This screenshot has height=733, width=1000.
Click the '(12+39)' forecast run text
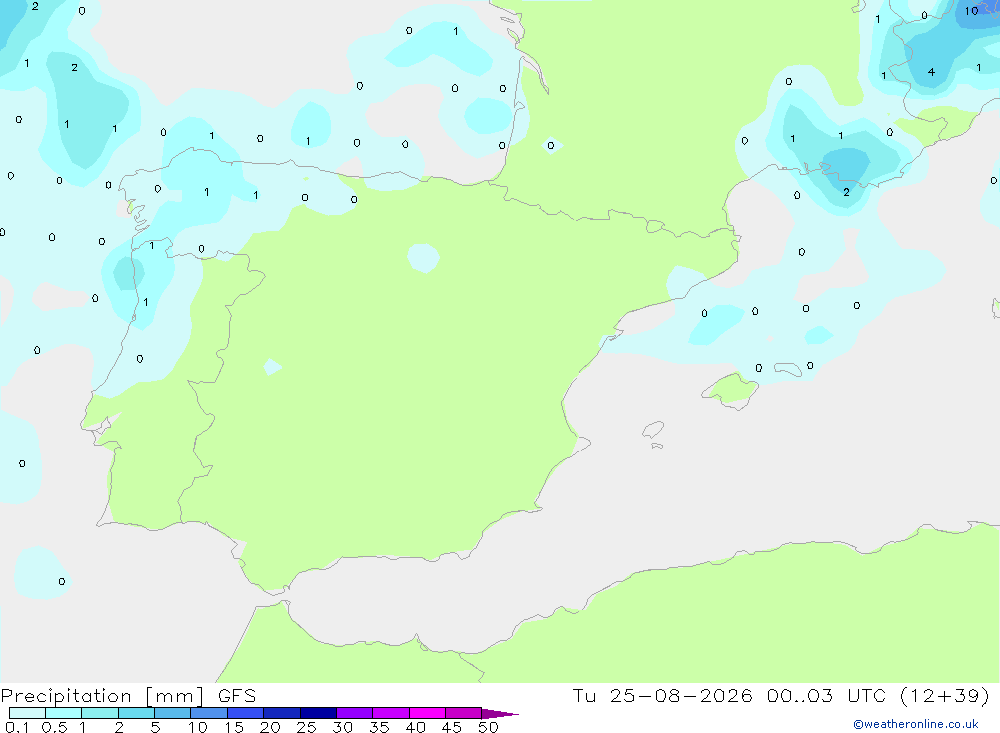(x=945, y=695)
